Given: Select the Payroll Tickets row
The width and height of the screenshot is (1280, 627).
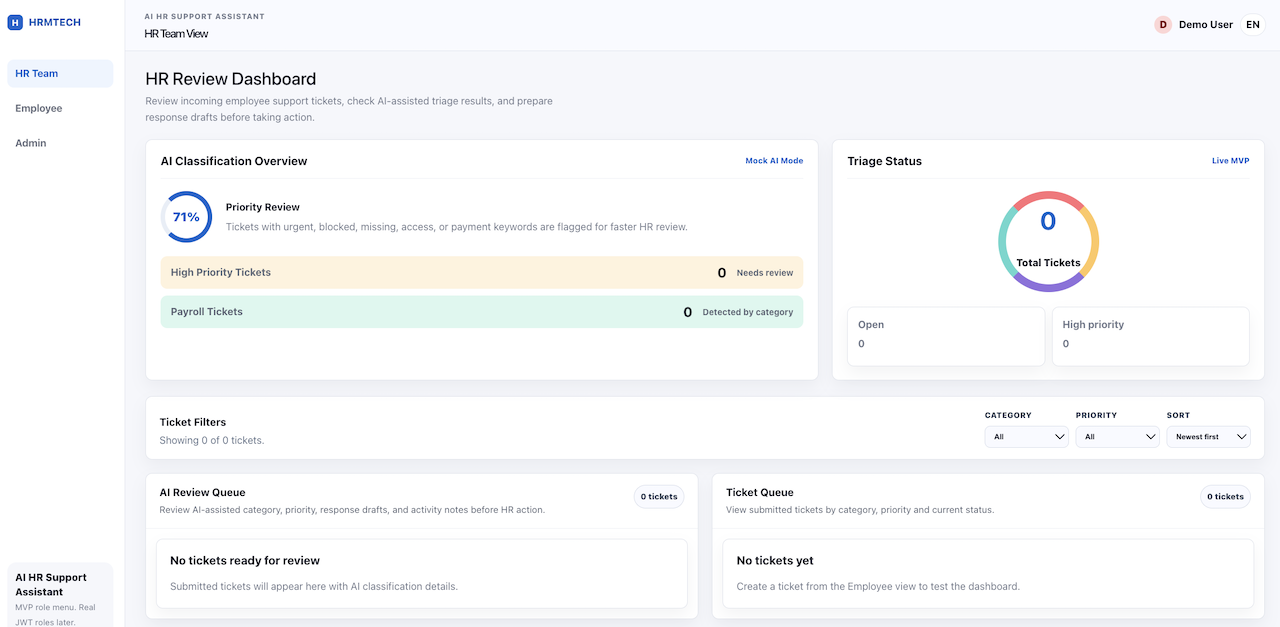Looking at the screenshot, I should click(x=481, y=312).
